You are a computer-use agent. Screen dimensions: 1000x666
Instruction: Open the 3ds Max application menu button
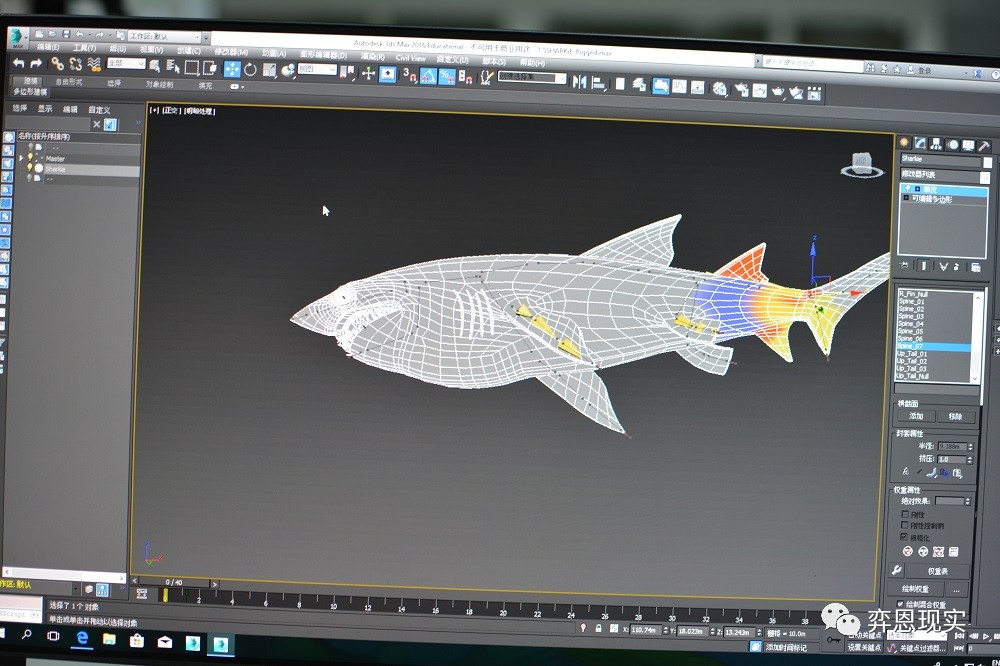click(x=17, y=37)
